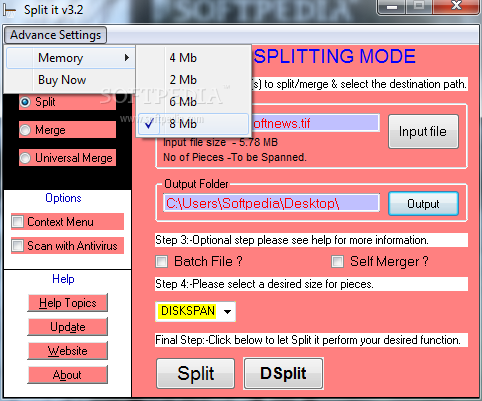
Task: Expand the Memory submenu item
Action: click(x=71, y=58)
